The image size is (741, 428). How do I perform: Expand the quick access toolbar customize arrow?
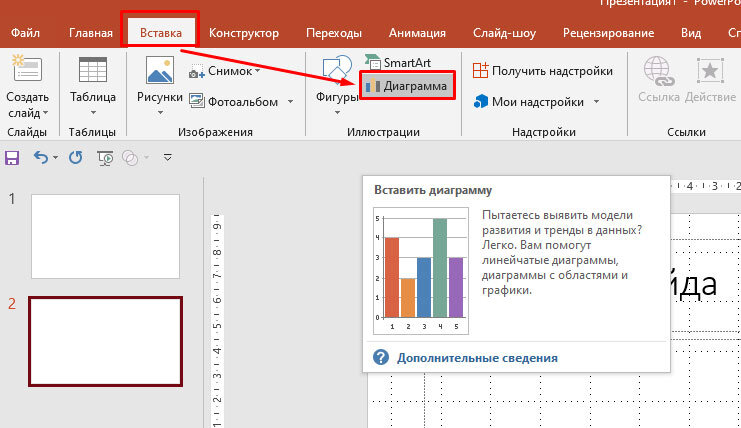pyautogui.click(x=167, y=157)
